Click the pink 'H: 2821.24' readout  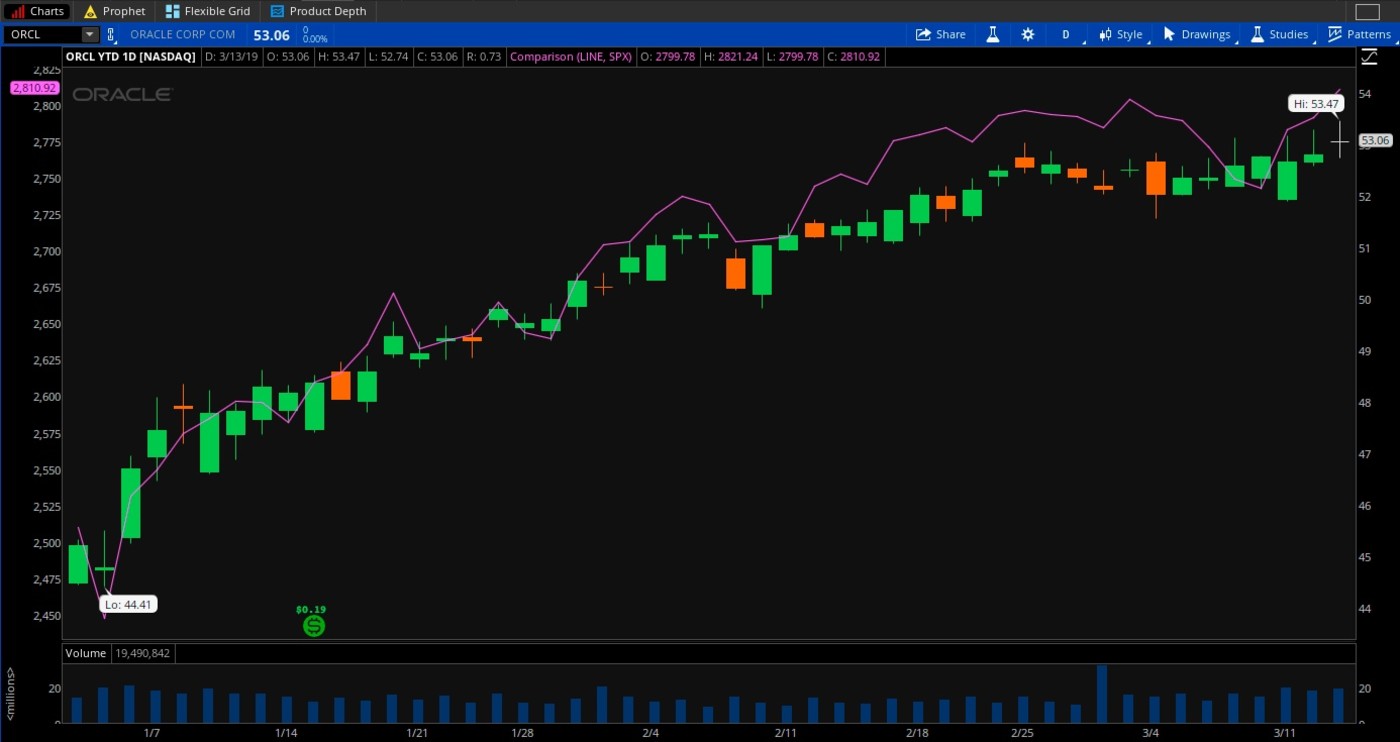pos(729,57)
